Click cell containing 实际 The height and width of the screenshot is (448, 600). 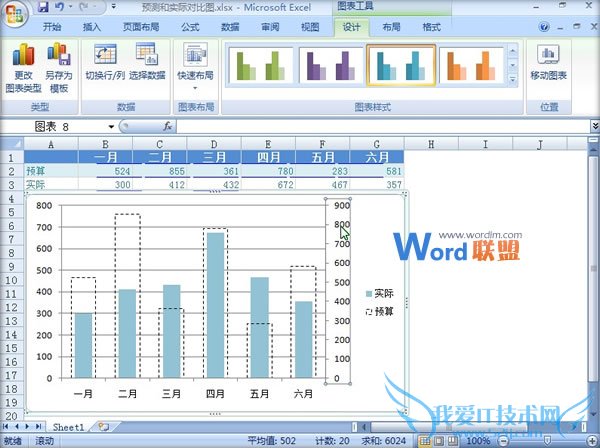[51, 185]
